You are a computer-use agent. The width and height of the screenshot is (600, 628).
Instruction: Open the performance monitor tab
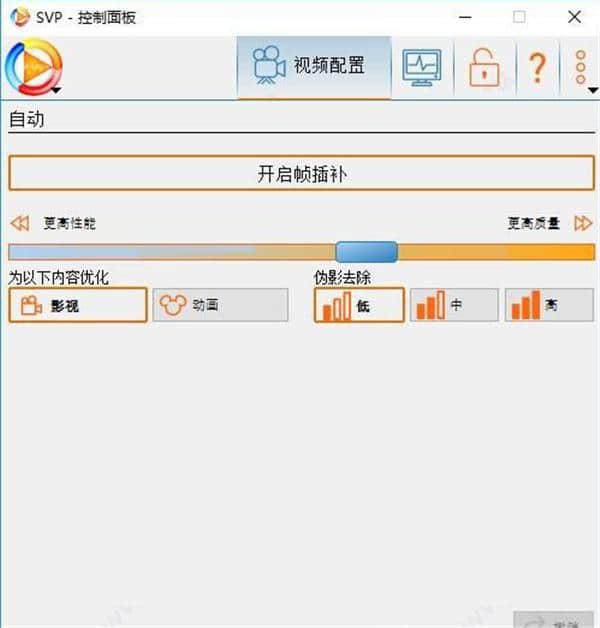point(422,67)
